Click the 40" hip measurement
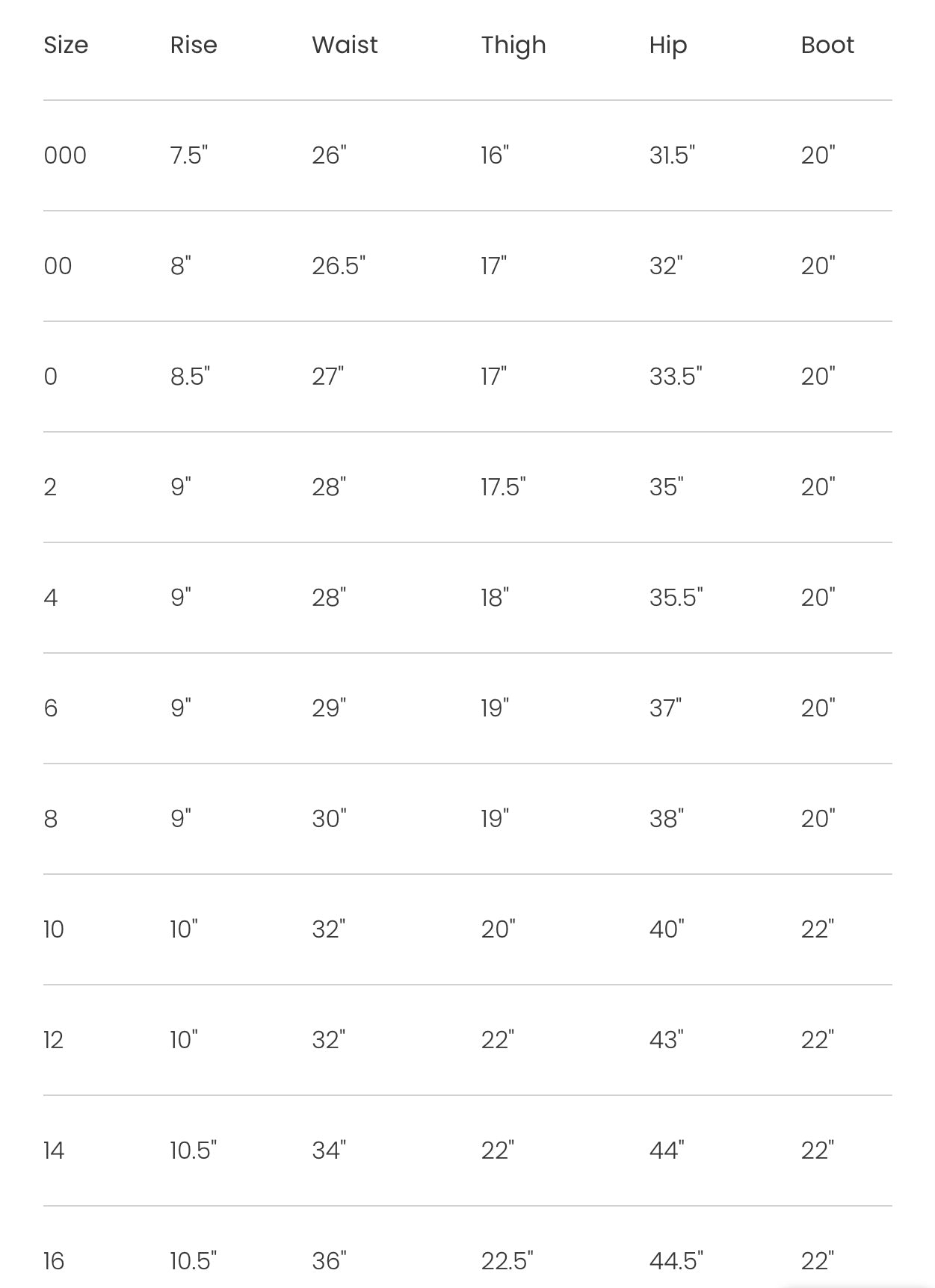 pos(667,929)
